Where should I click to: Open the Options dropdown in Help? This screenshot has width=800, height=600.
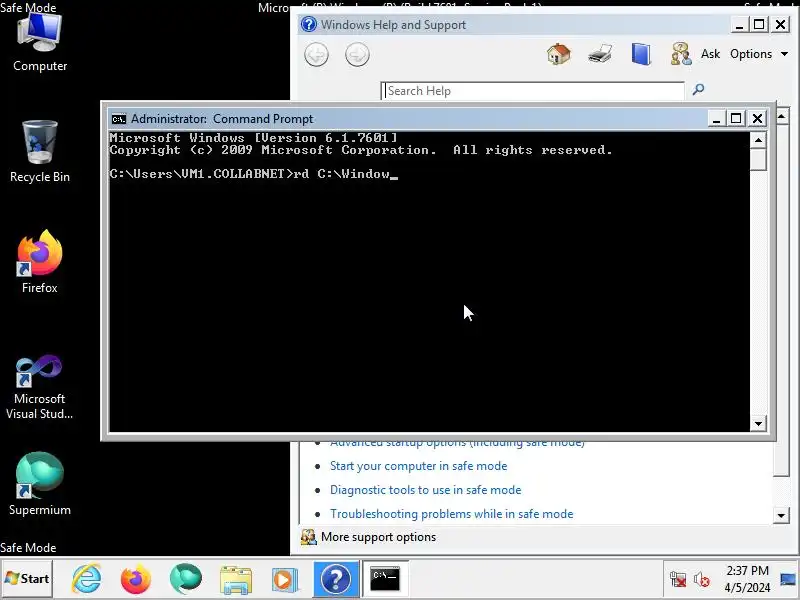(759, 54)
